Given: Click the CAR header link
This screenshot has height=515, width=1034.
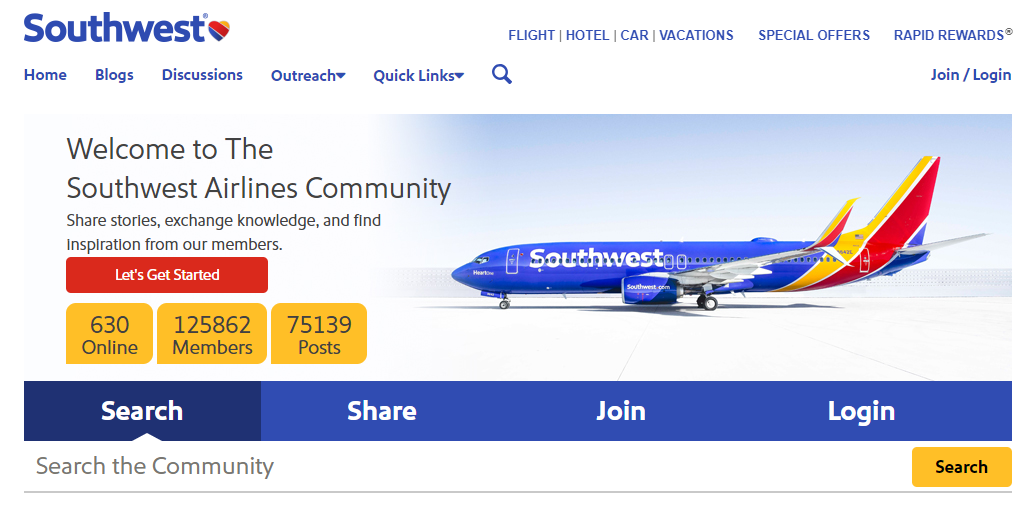Looking at the screenshot, I should click(x=634, y=36).
